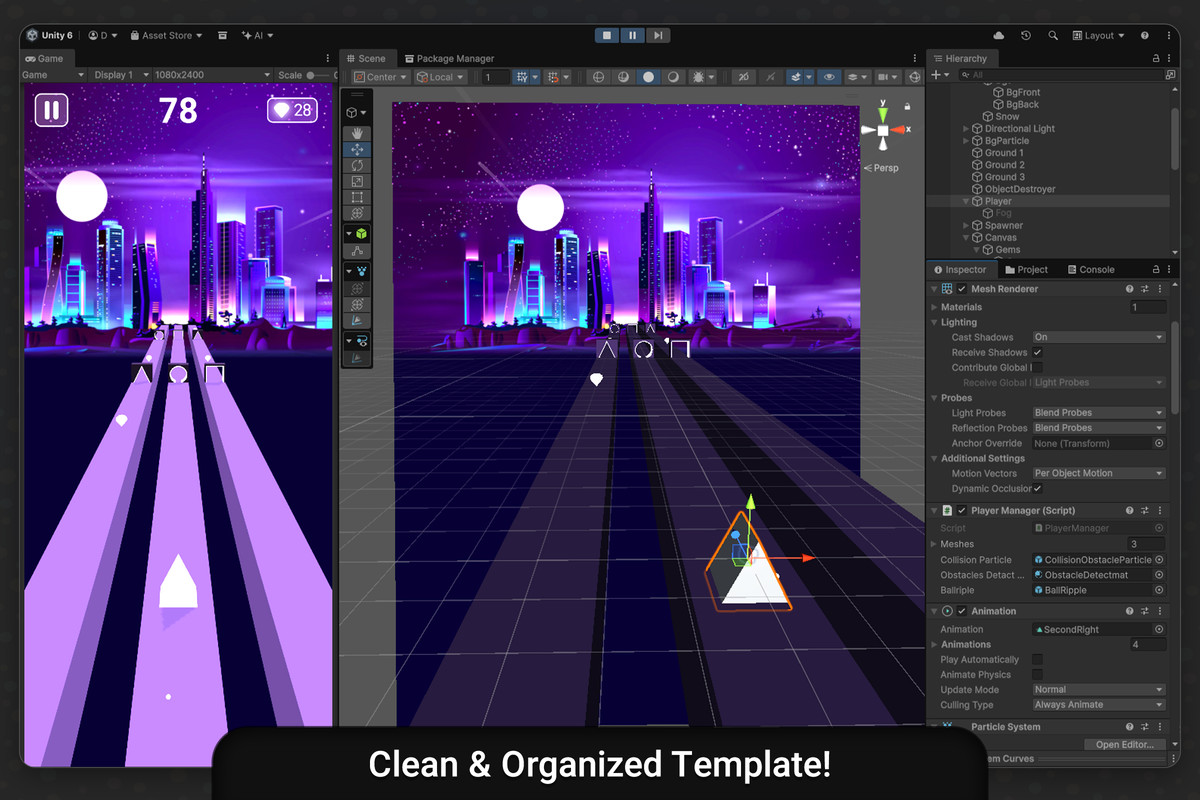Enable the Contribute Global Illumination checkbox

[1038, 367]
